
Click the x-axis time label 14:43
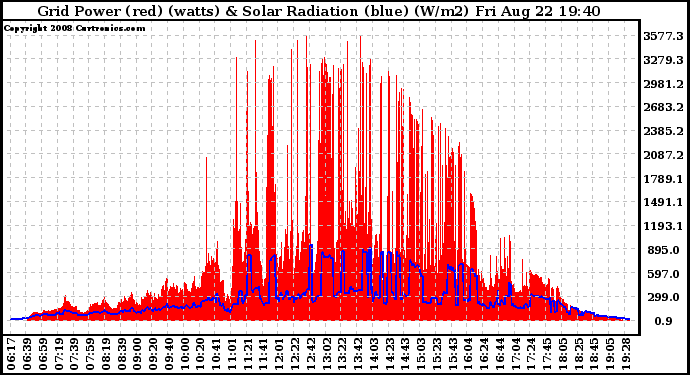click(x=406, y=354)
